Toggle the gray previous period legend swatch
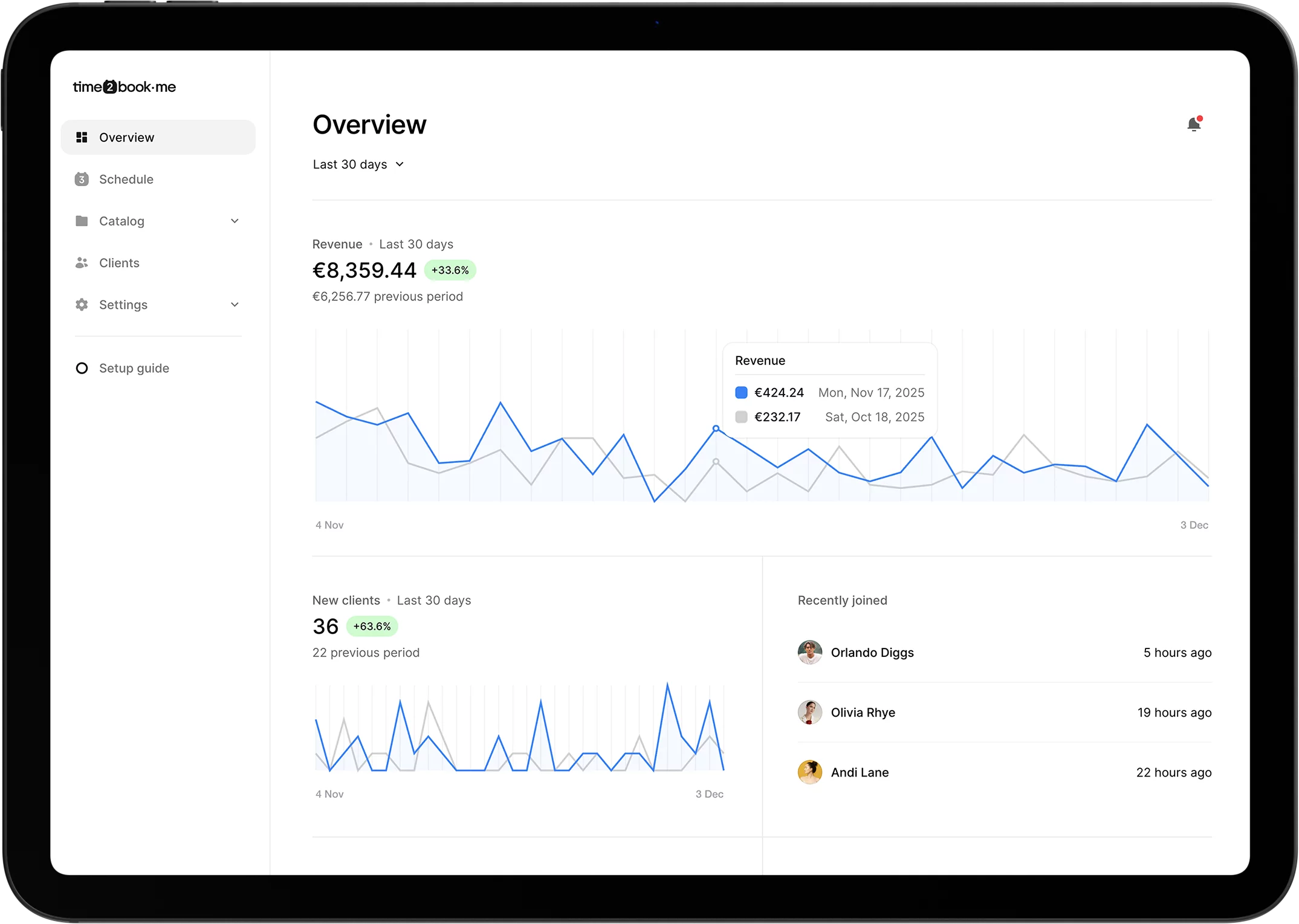 [x=741, y=417]
